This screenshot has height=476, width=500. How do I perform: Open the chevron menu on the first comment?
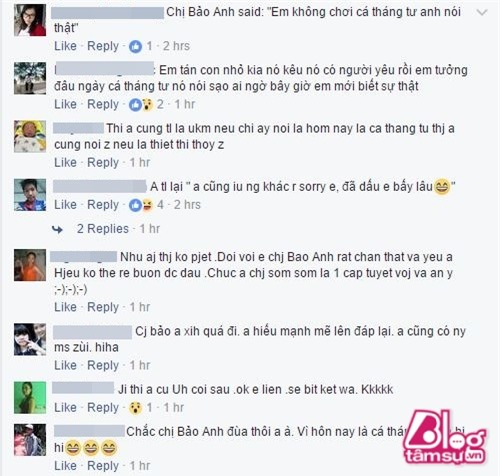click(482, 13)
